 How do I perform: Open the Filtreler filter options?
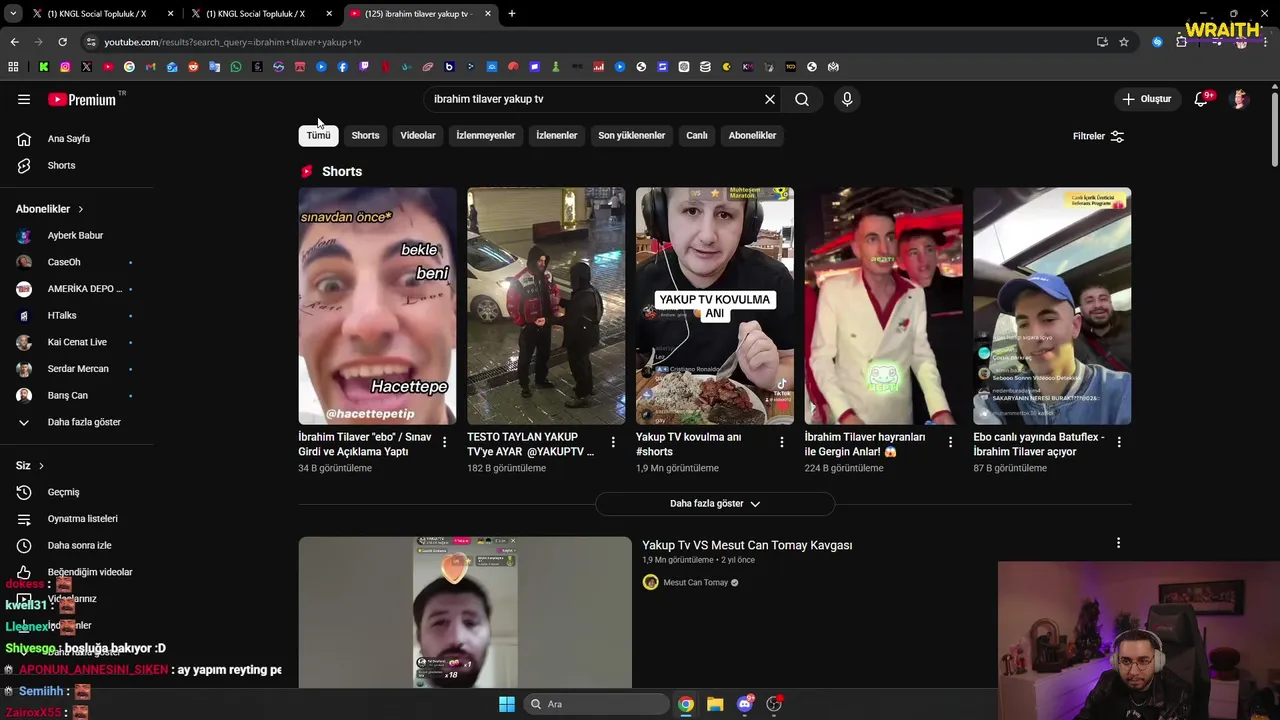[x=1098, y=136]
